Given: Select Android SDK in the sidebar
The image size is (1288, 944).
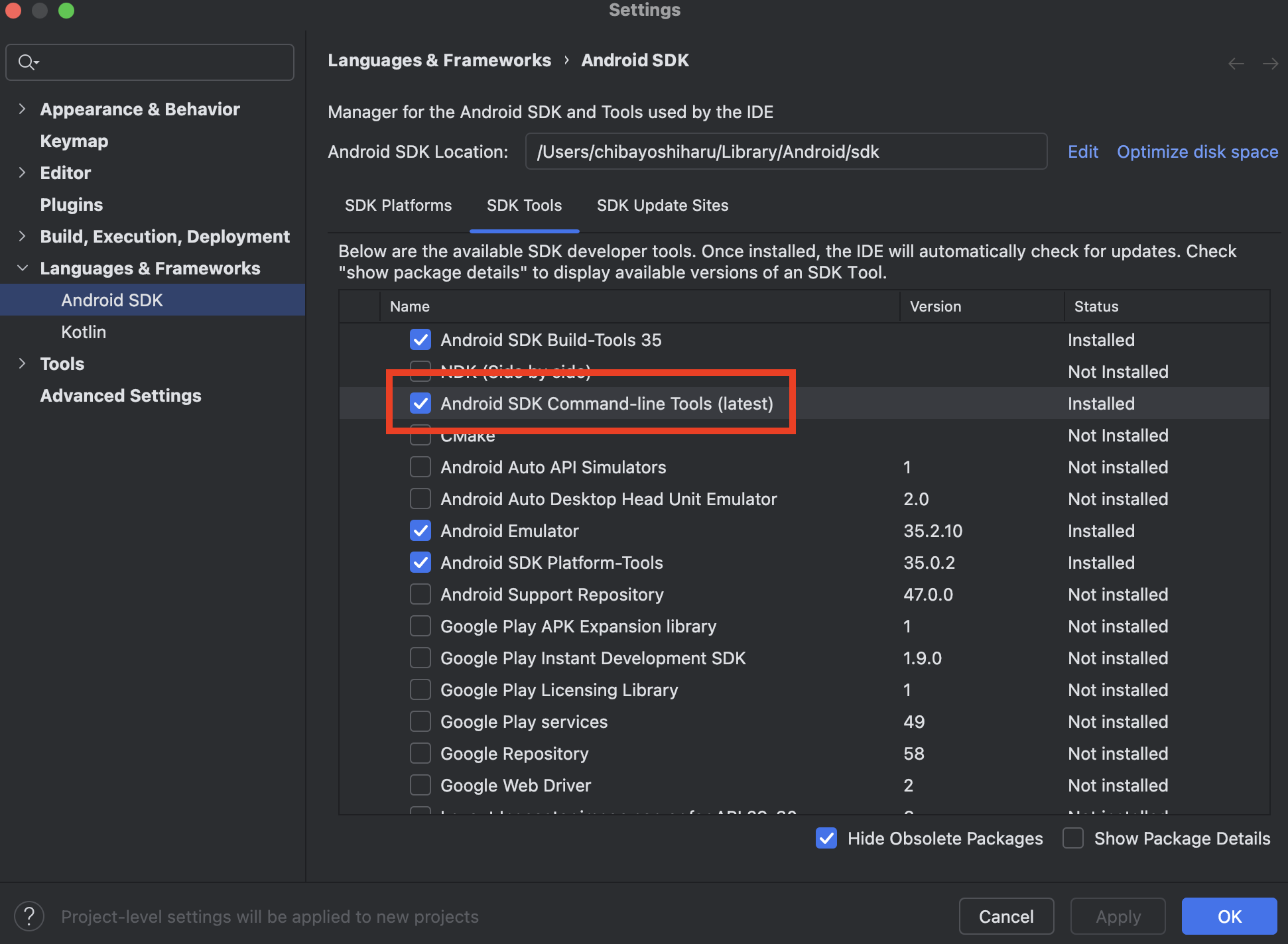Looking at the screenshot, I should (111, 300).
